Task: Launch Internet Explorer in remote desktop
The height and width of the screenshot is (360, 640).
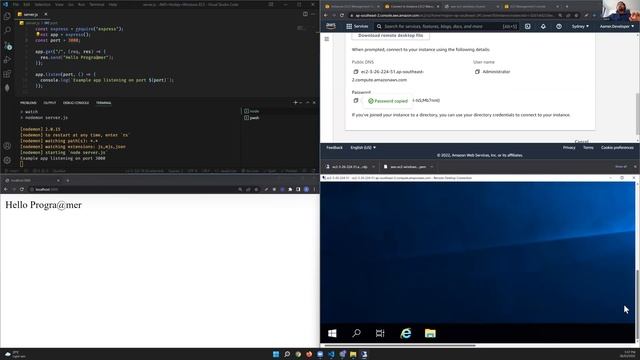Action: point(406,333)
